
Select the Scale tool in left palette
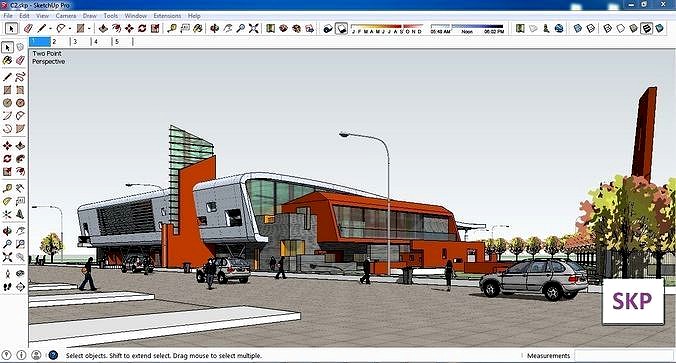(7, 172)
